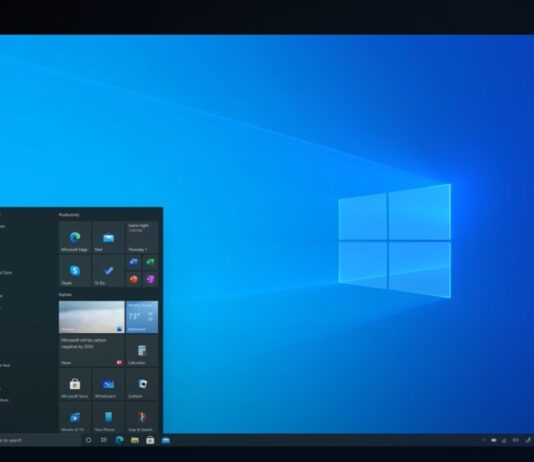Viewport: 534px width, 462px height.
Task: Open the Solitaire tile
Action: 142,384
